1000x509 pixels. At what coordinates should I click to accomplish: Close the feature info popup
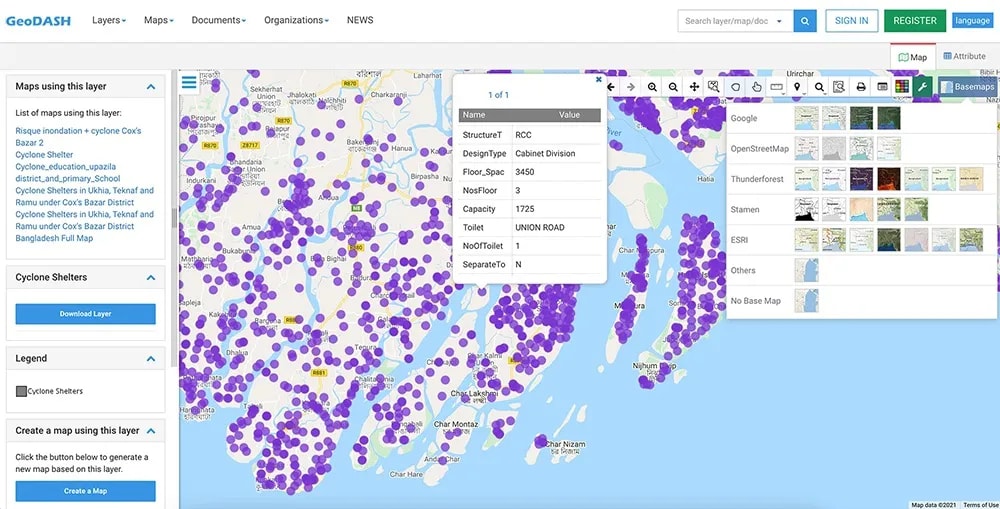(599, 79)
